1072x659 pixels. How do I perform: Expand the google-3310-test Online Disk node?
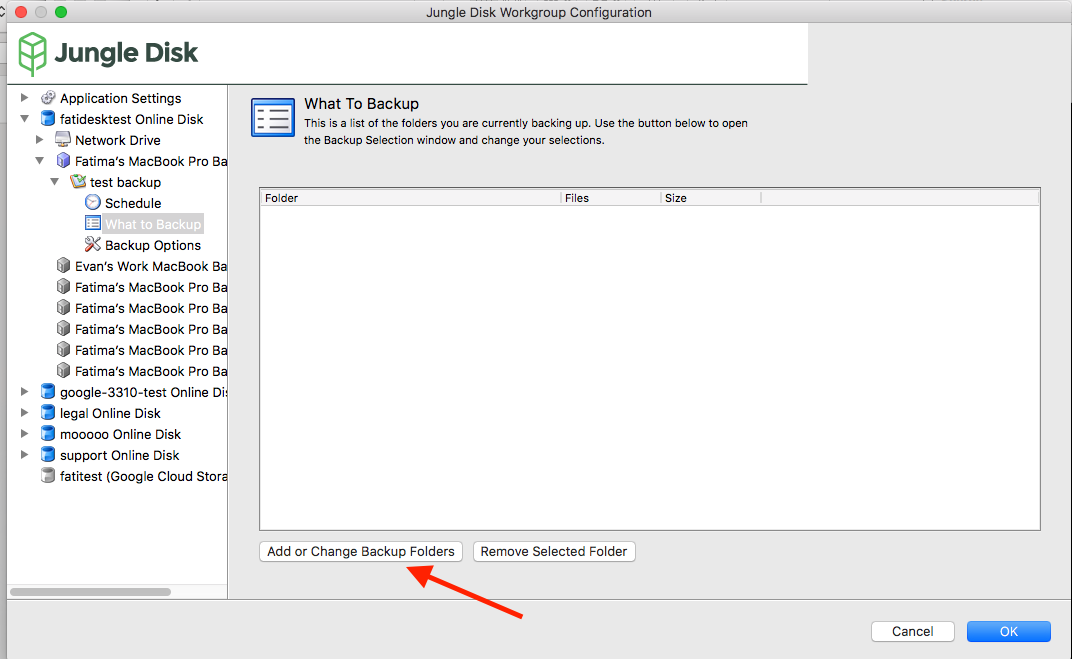pos(25,392)
